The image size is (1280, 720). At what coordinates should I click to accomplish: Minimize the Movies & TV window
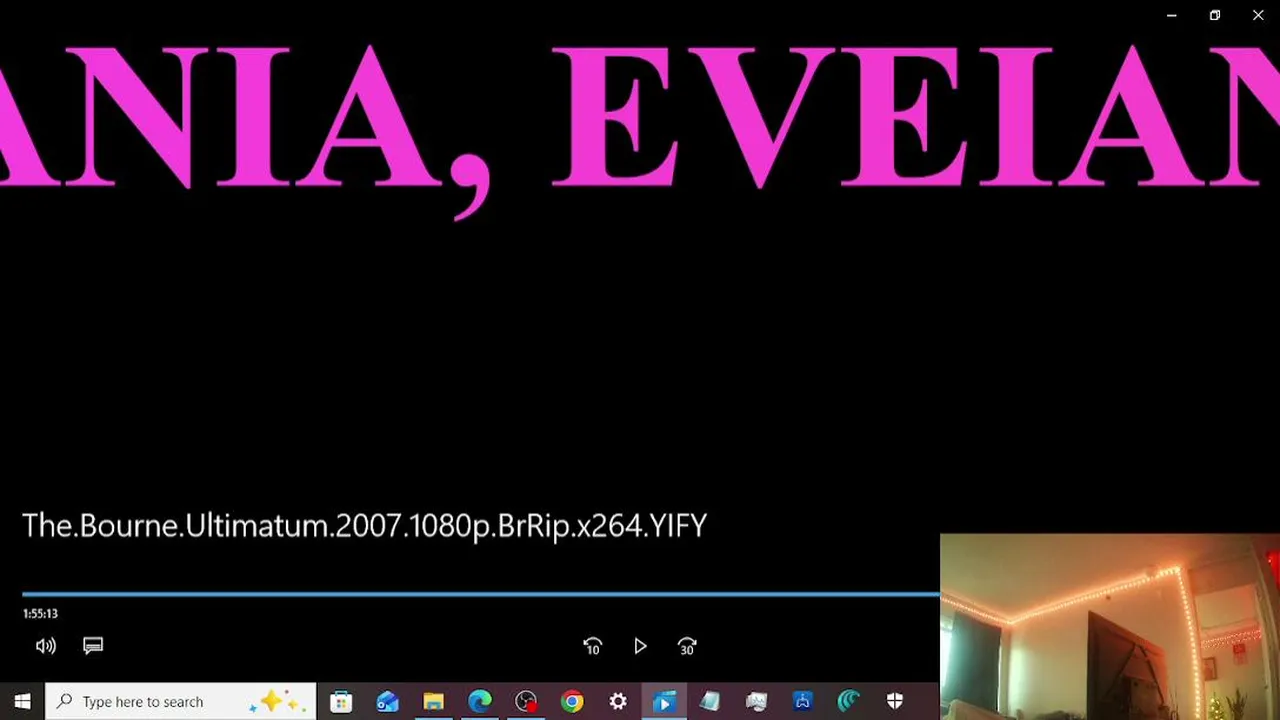coord(1172,15)
